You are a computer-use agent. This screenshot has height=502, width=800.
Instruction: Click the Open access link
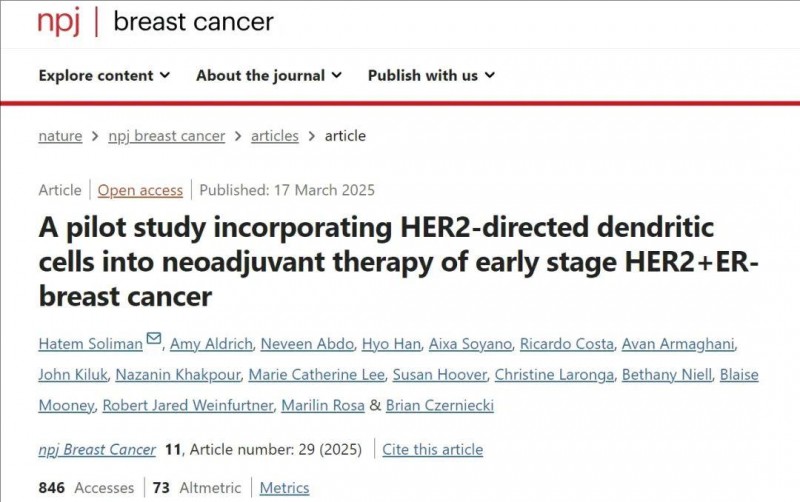coord(140,190)
